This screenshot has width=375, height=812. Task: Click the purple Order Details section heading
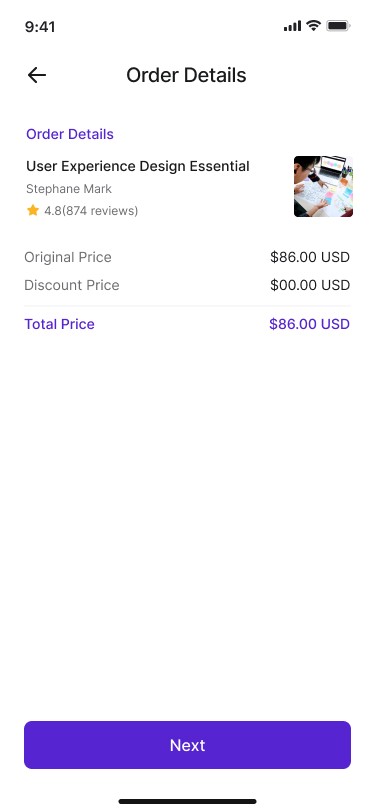70,134
